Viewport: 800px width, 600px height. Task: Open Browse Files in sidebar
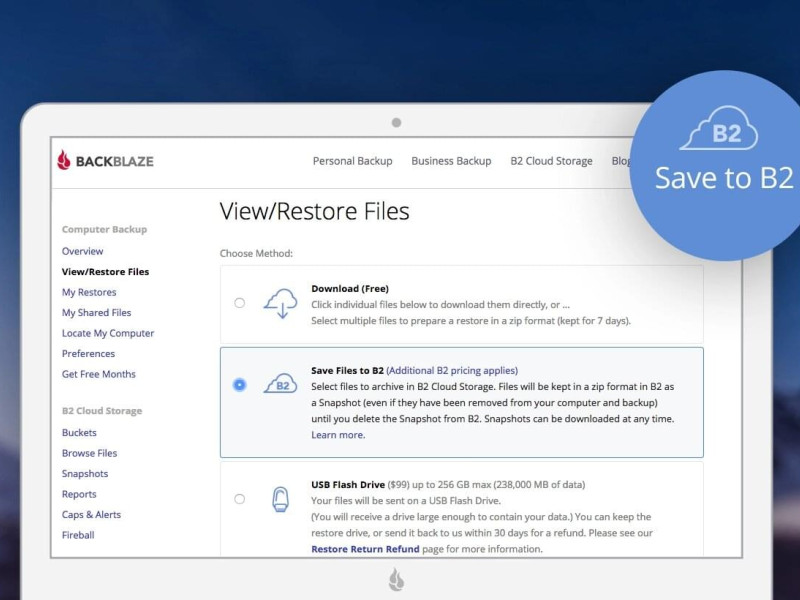point(89,453)
